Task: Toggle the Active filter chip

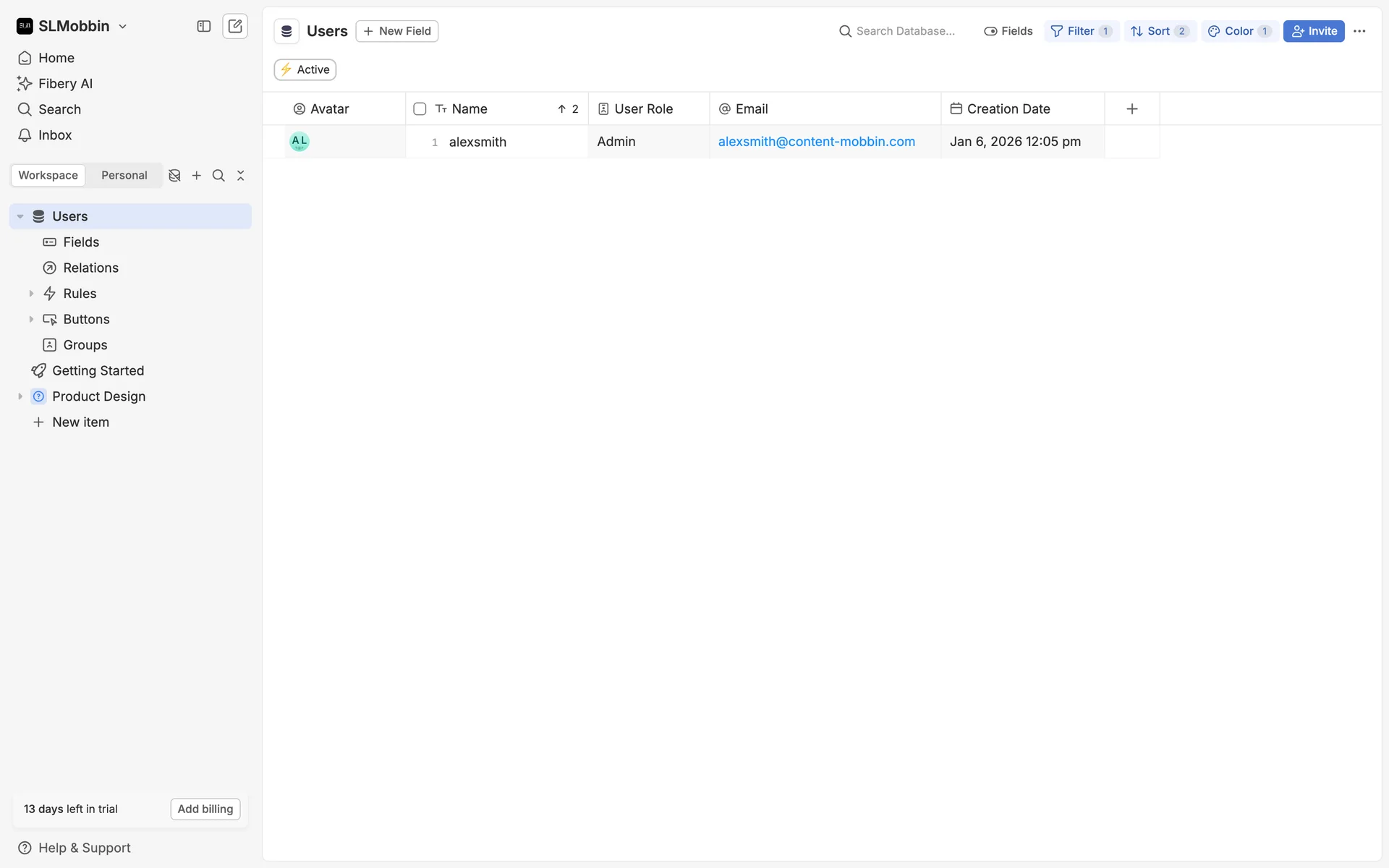Action: 305,69
